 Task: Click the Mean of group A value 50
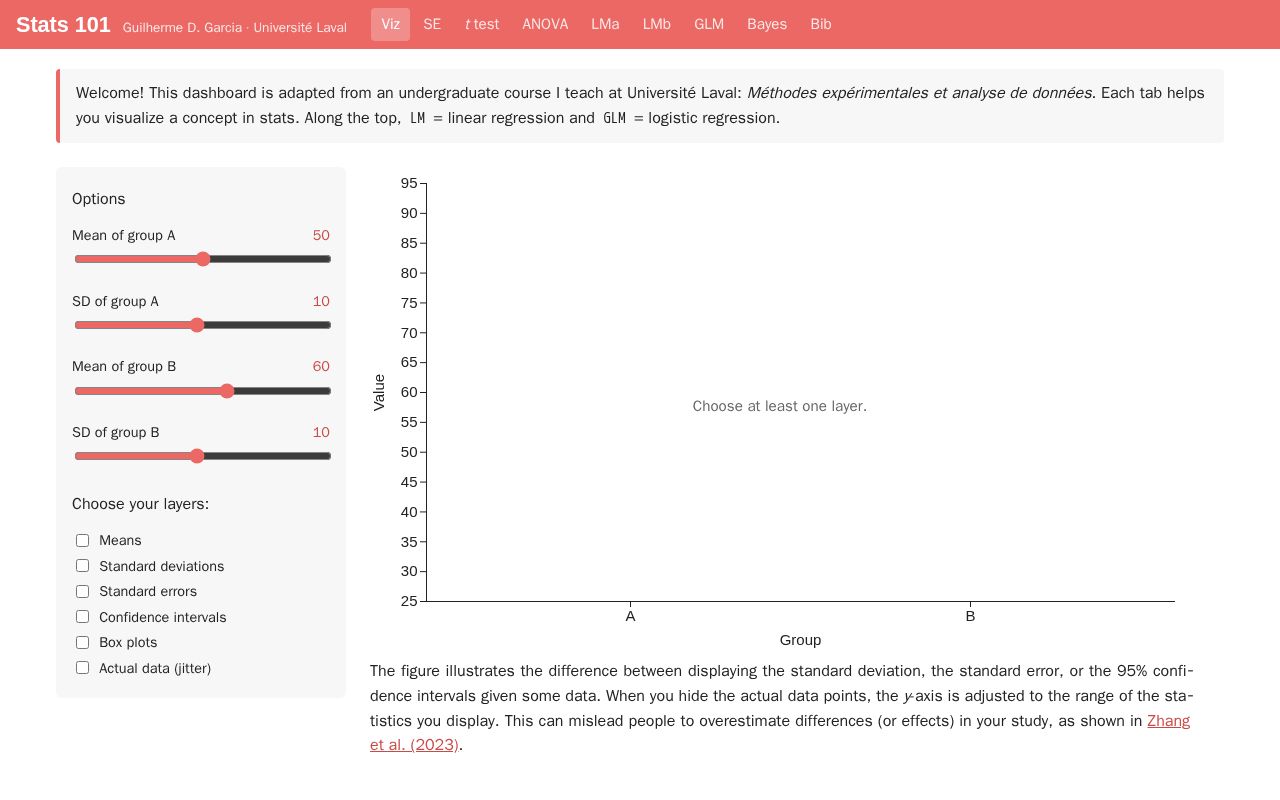click(321, 235)
